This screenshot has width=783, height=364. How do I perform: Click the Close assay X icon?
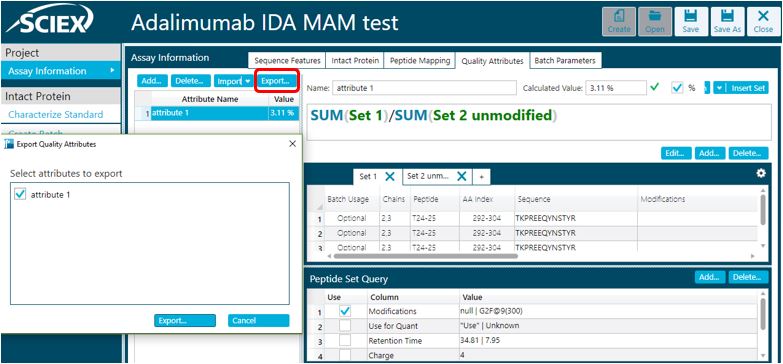point(763,21)
